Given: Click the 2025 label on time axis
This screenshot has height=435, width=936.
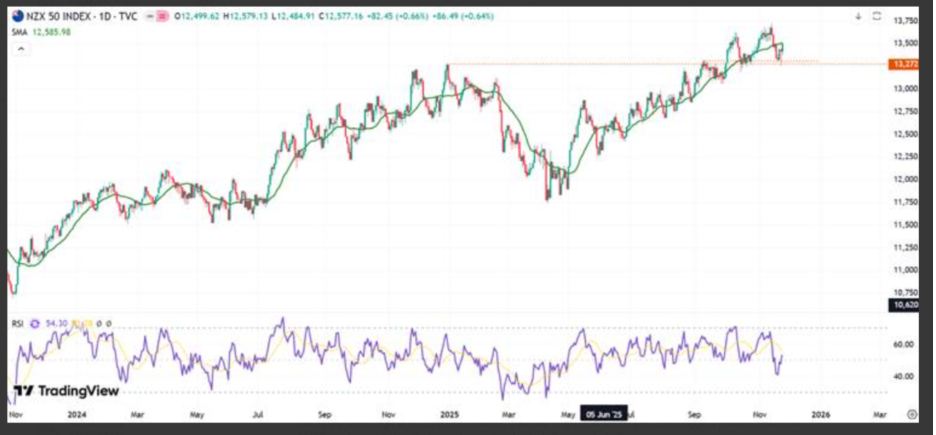Looking at the screenshot, I should (x=447, y=414).
